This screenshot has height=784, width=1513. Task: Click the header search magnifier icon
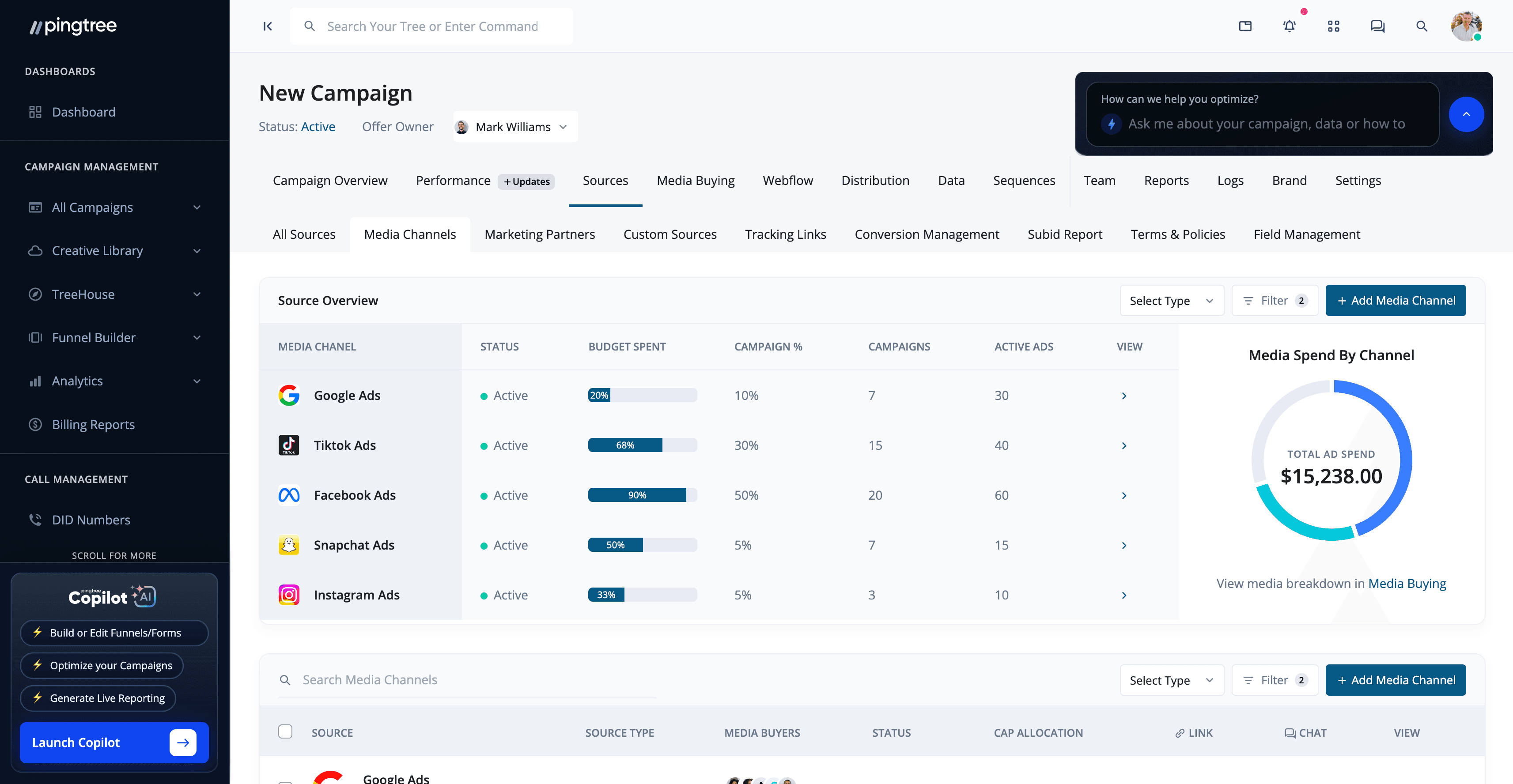(1422, 26)
